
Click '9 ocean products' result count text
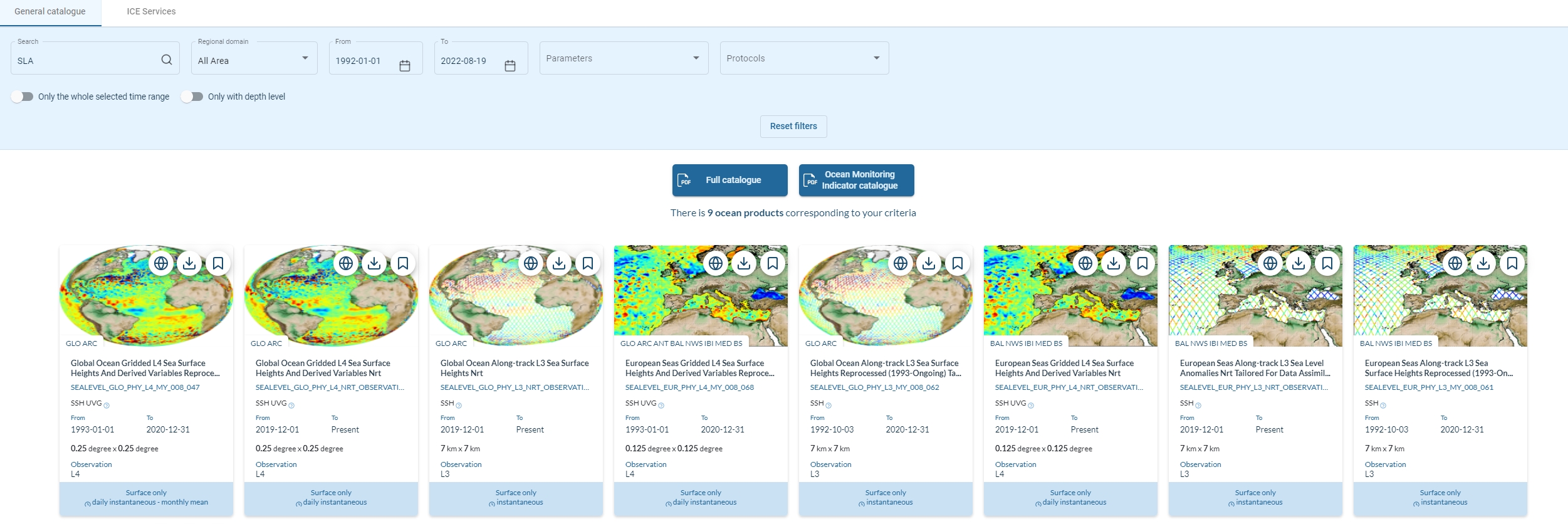[745, 213]
